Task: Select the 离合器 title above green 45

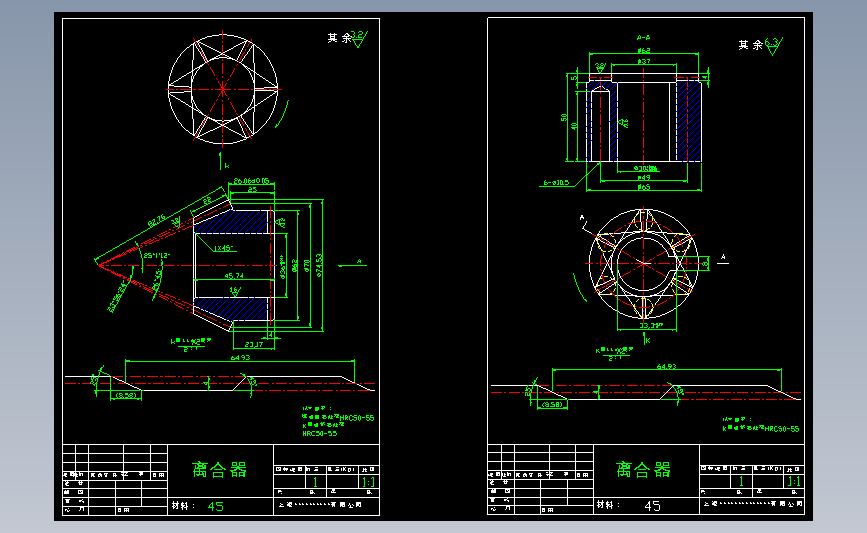Action: tap(220, 469)
